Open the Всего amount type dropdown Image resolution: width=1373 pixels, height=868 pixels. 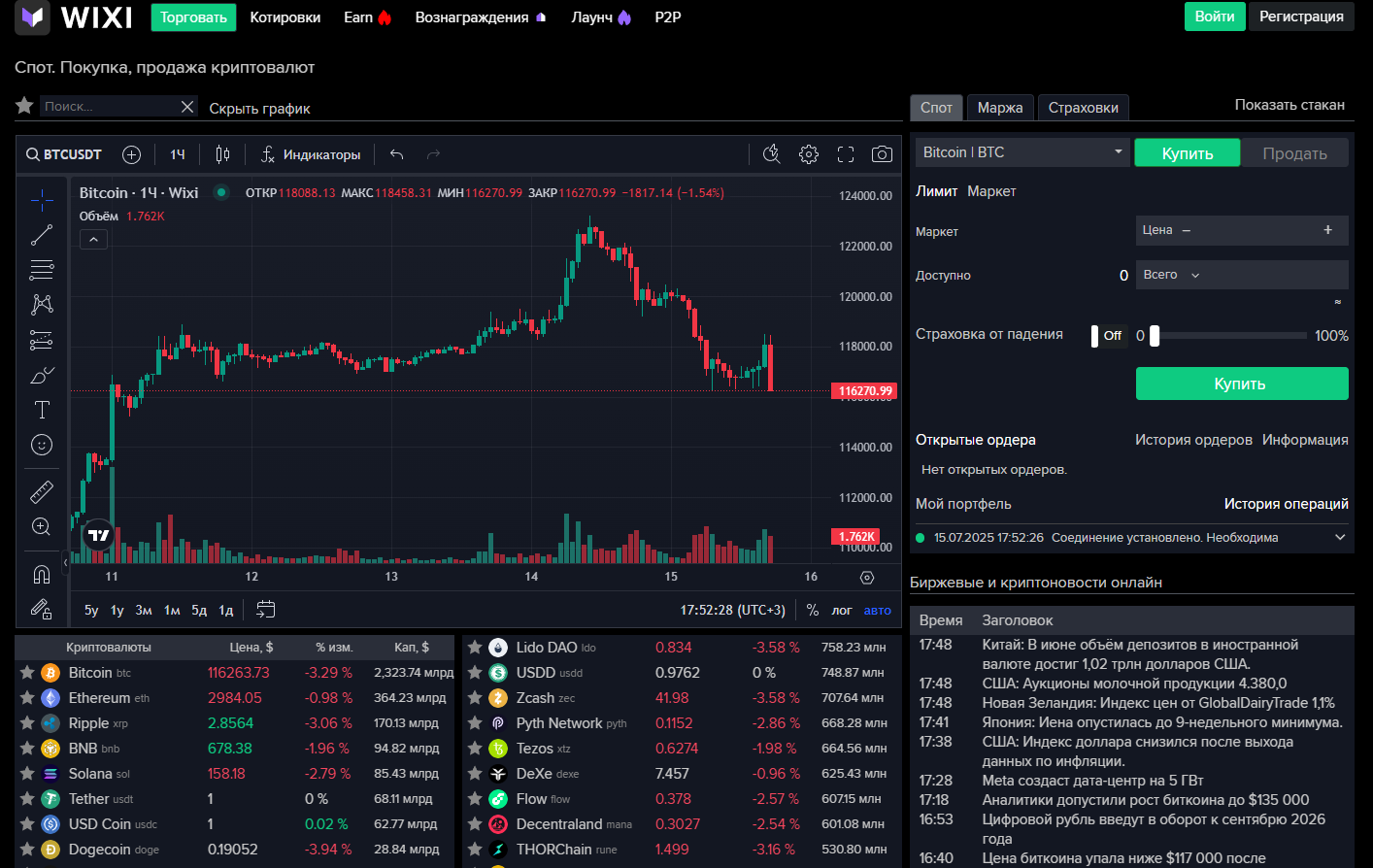coord(1172,275)
